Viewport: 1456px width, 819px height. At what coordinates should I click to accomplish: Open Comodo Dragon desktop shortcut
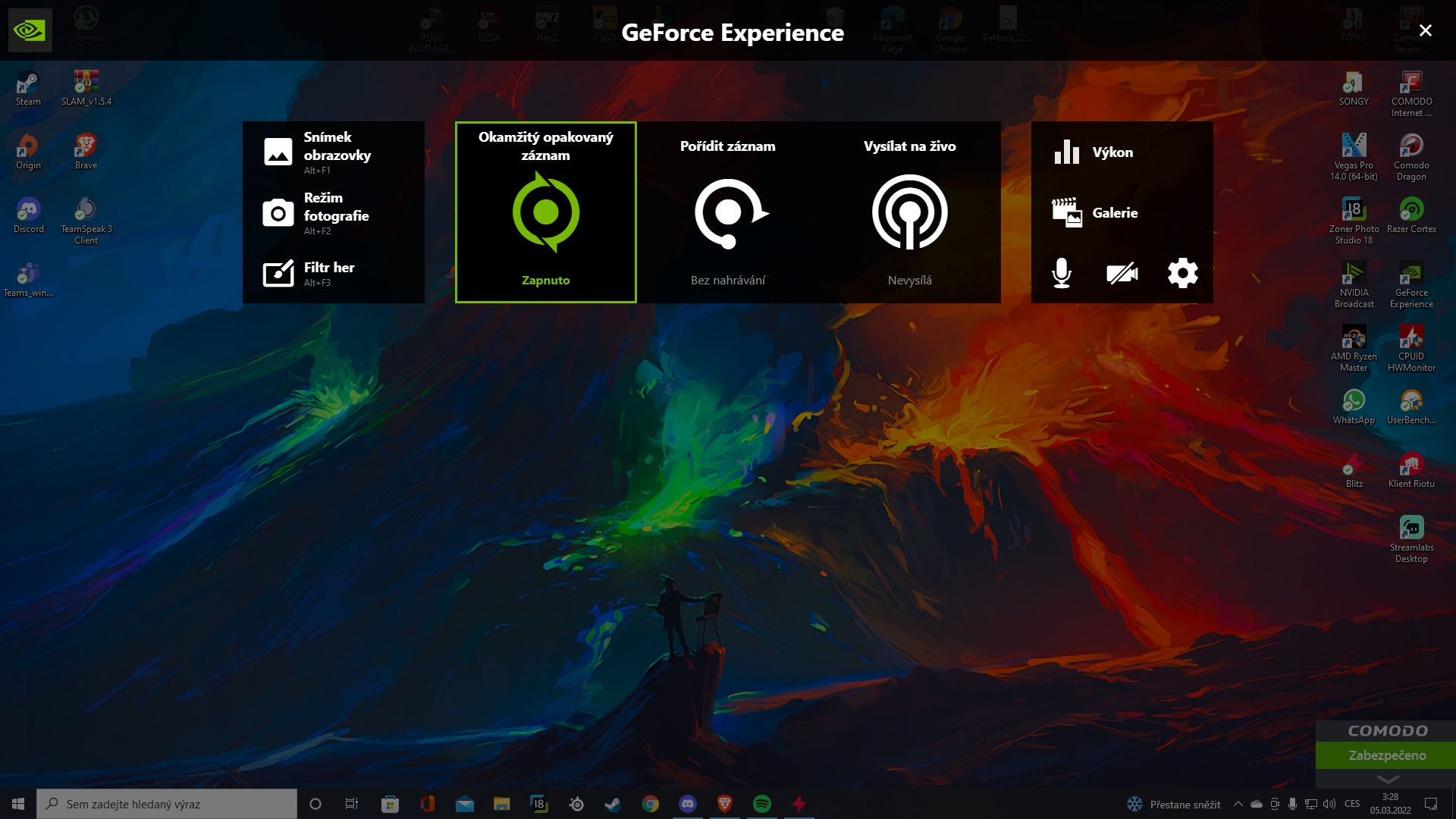(1411, 157)
